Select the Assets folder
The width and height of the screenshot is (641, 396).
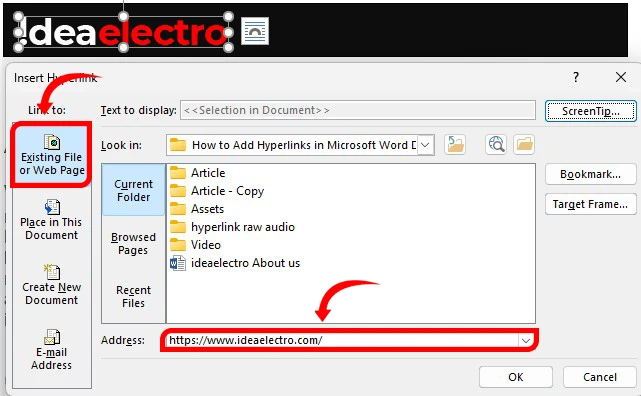coord(197,209)
